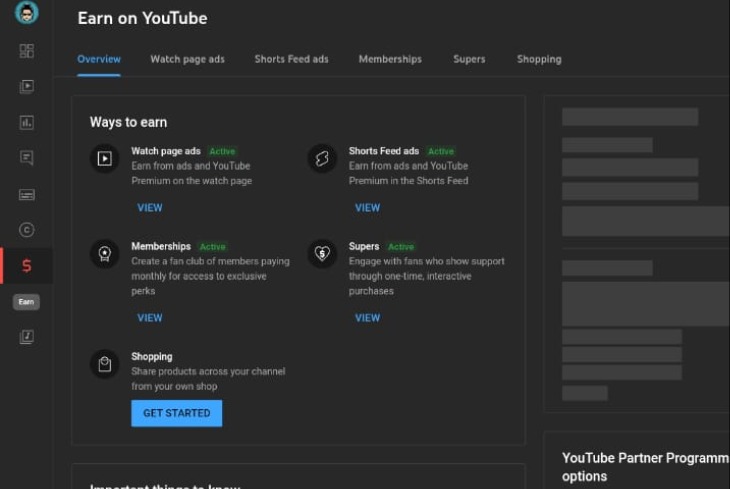Switch to the Memberships tab
730x489 pixels.
click(x=390, y=59)
